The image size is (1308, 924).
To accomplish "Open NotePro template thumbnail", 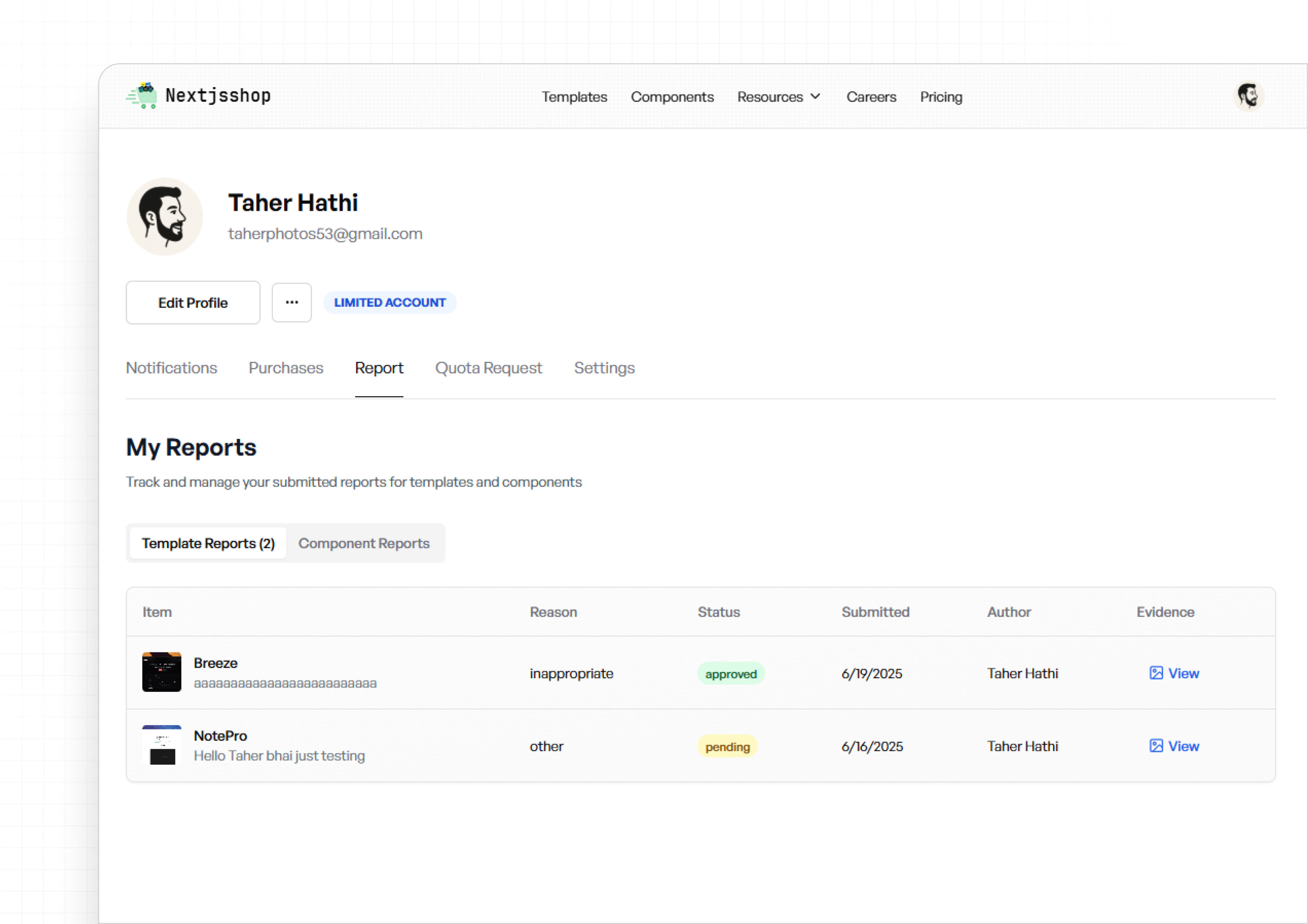I will (x=162, y=745).
